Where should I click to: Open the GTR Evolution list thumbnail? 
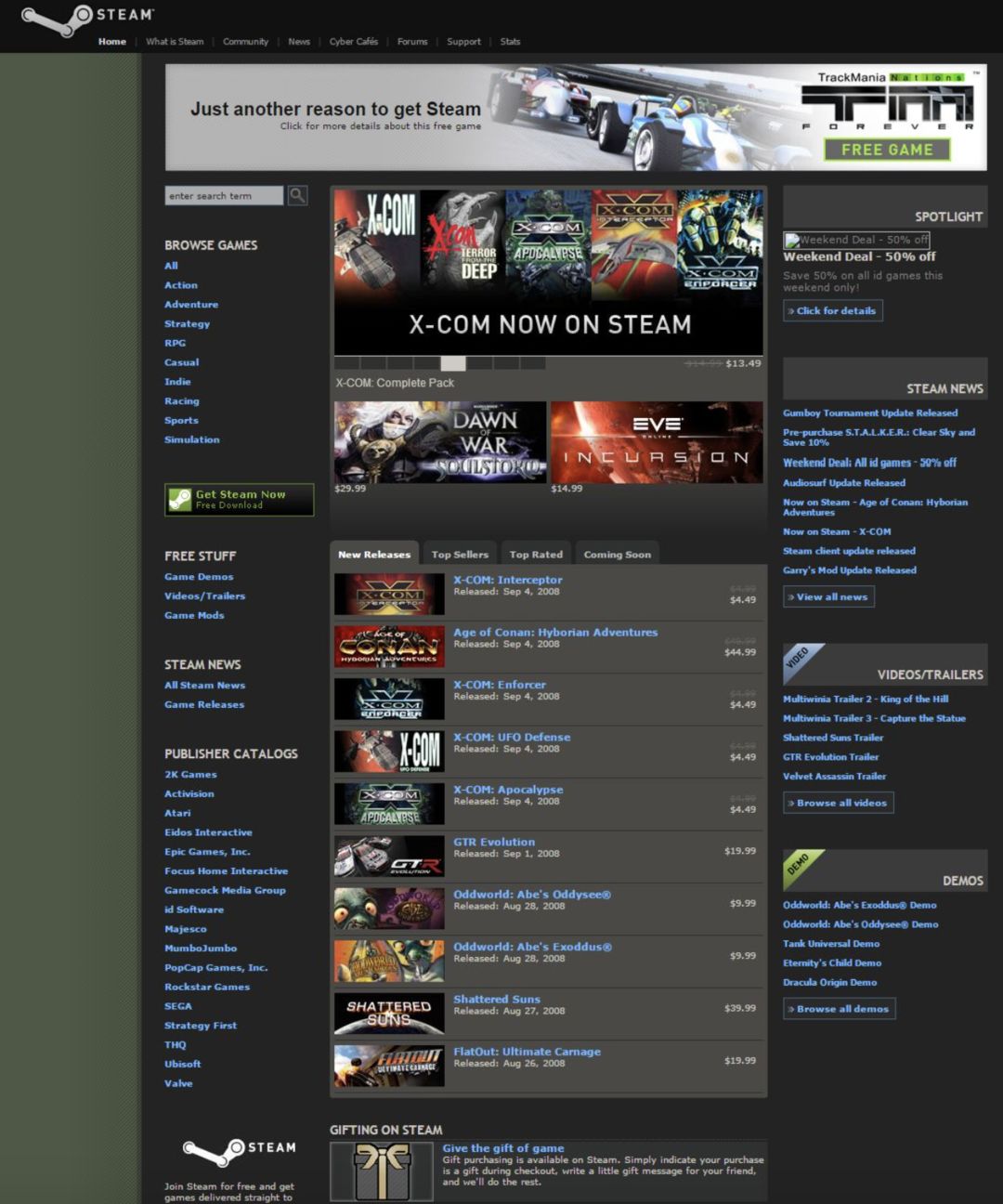point(389,857)
